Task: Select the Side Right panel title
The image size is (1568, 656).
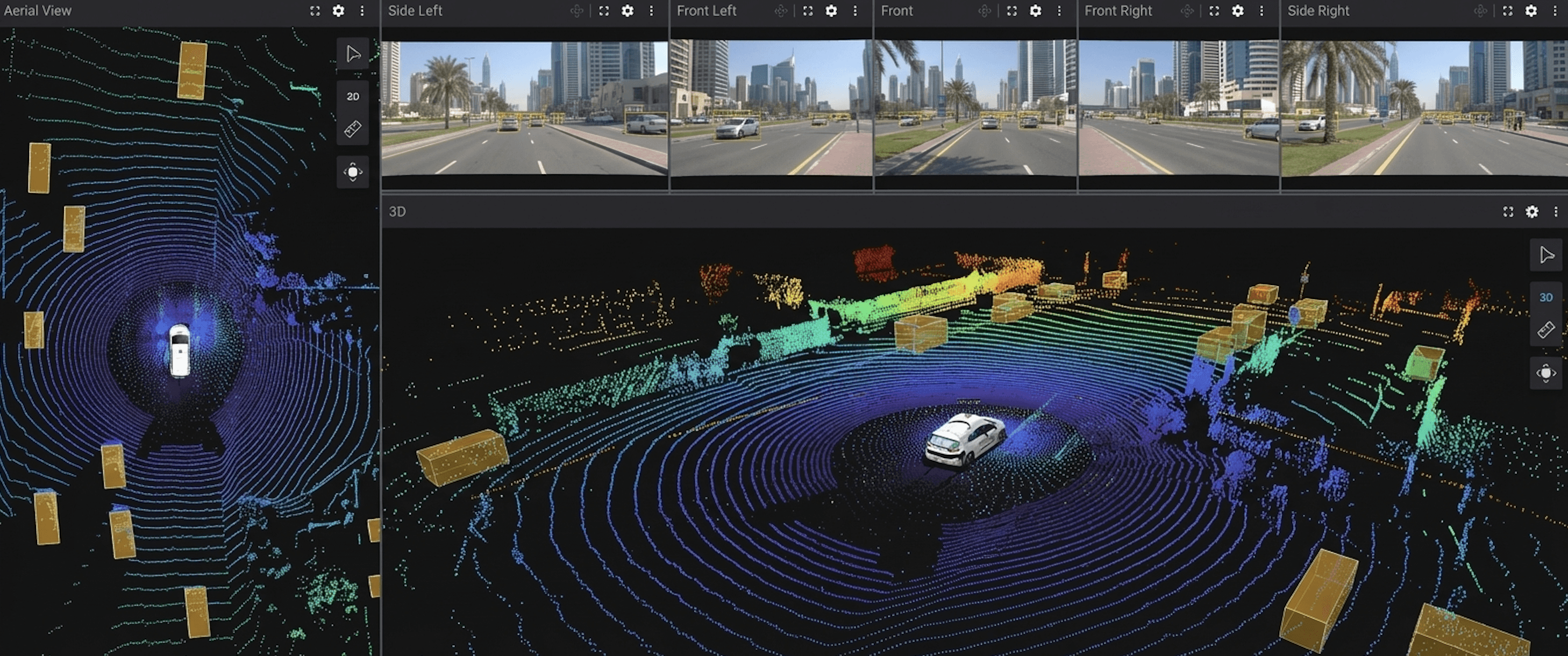Action: 1318,11
